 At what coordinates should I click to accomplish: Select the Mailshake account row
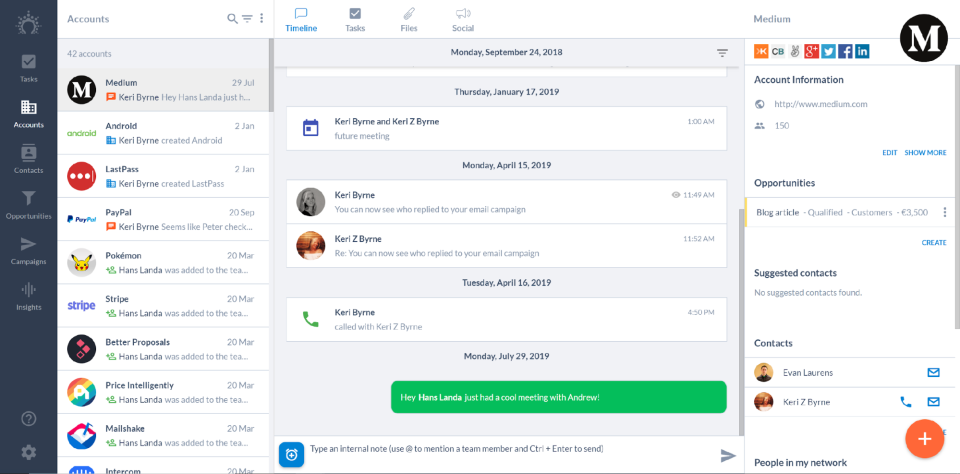(163, 435)
